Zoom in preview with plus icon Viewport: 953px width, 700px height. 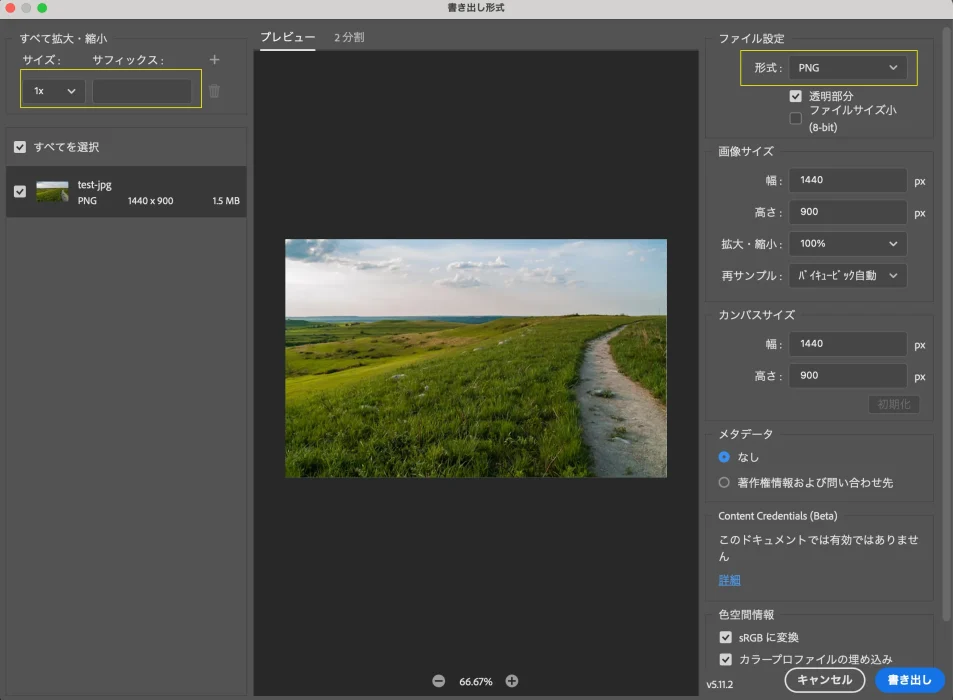point(512,681)
